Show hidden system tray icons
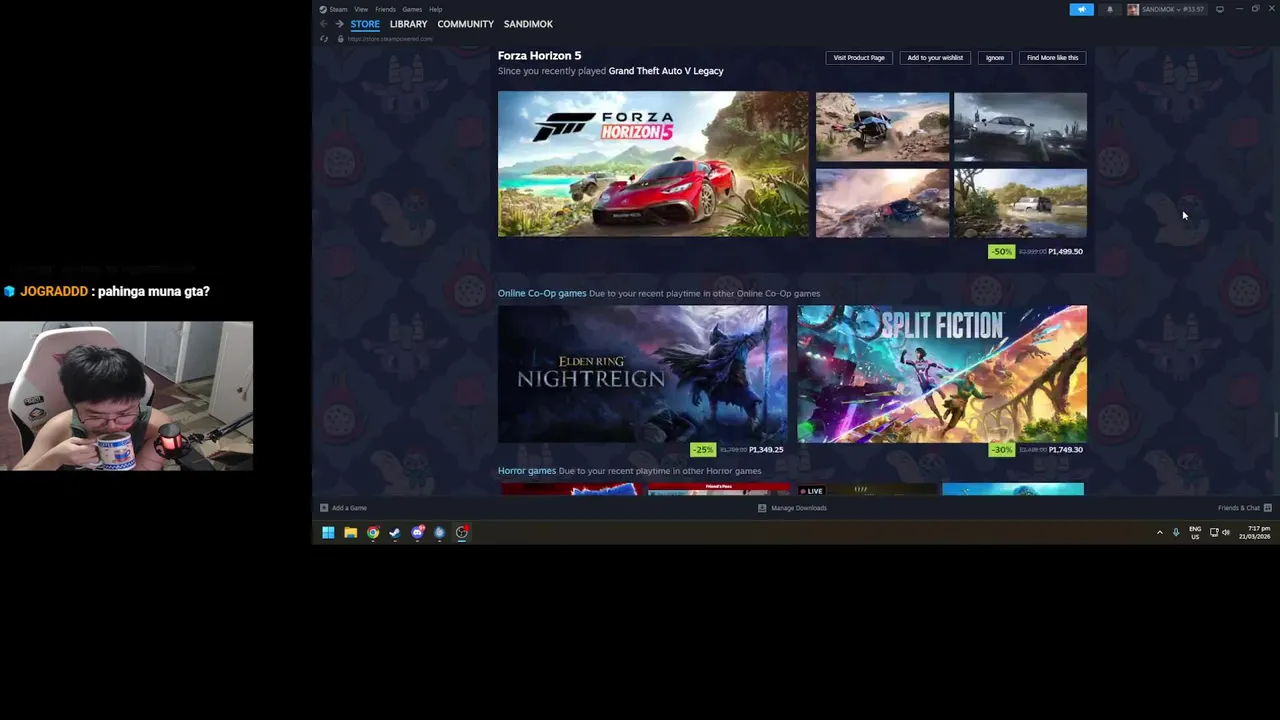Viewport: 1280px width, 720px height. click(1160, 533)
